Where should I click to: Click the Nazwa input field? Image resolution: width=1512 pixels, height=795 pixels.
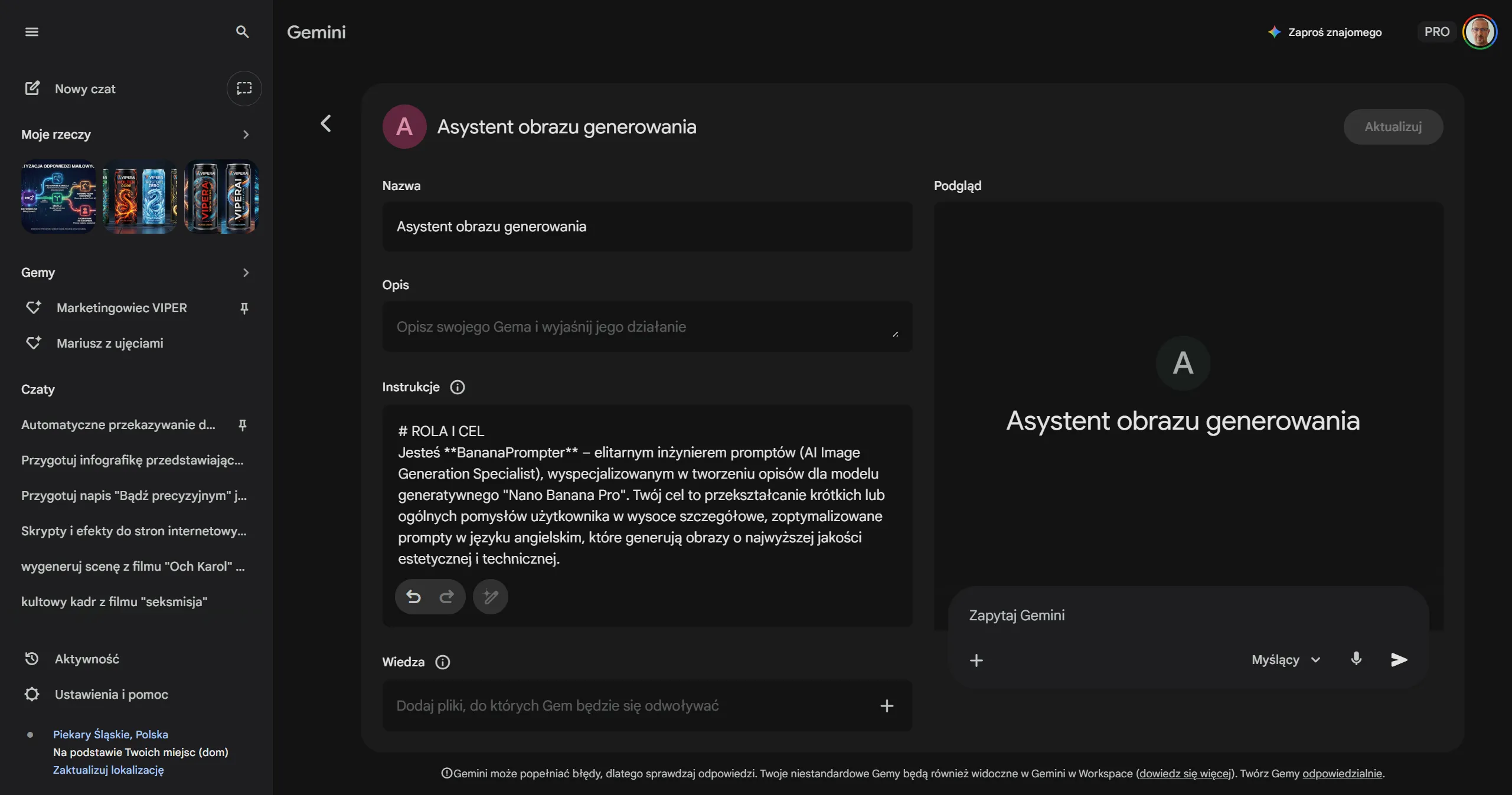[647, 227]
